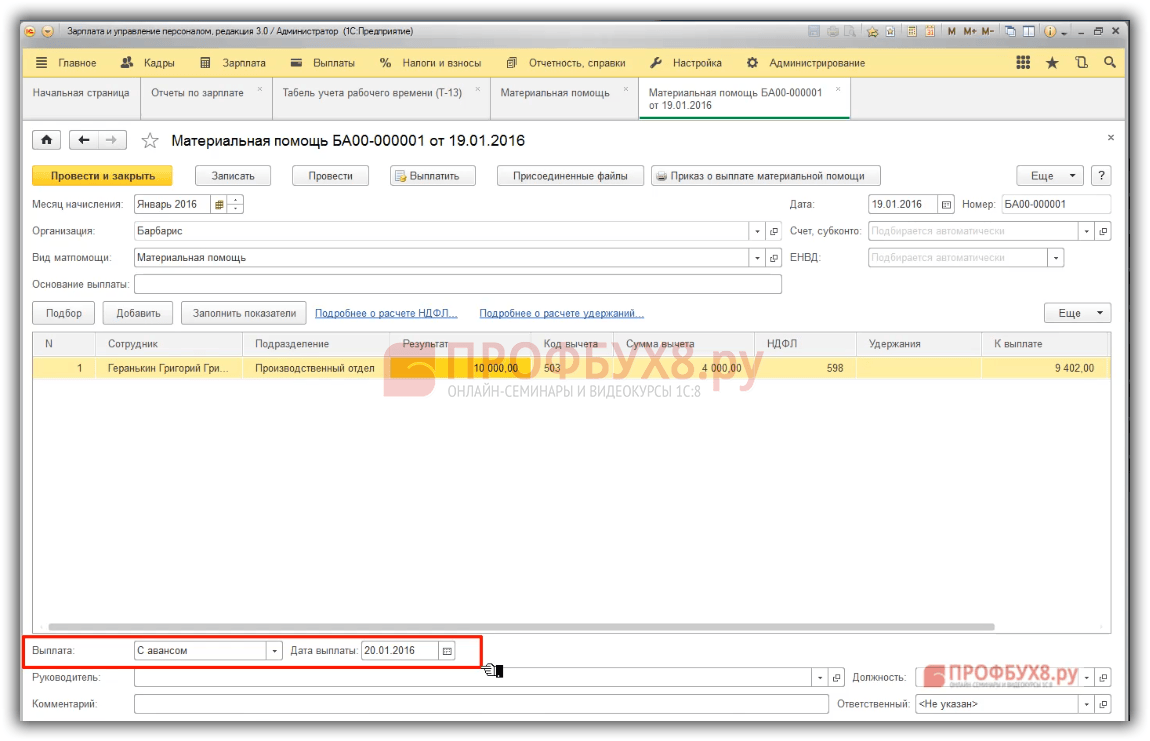Click the Основание выплаты input field
The width and height of the screenshot is (1150, 741).
(458, 284)
